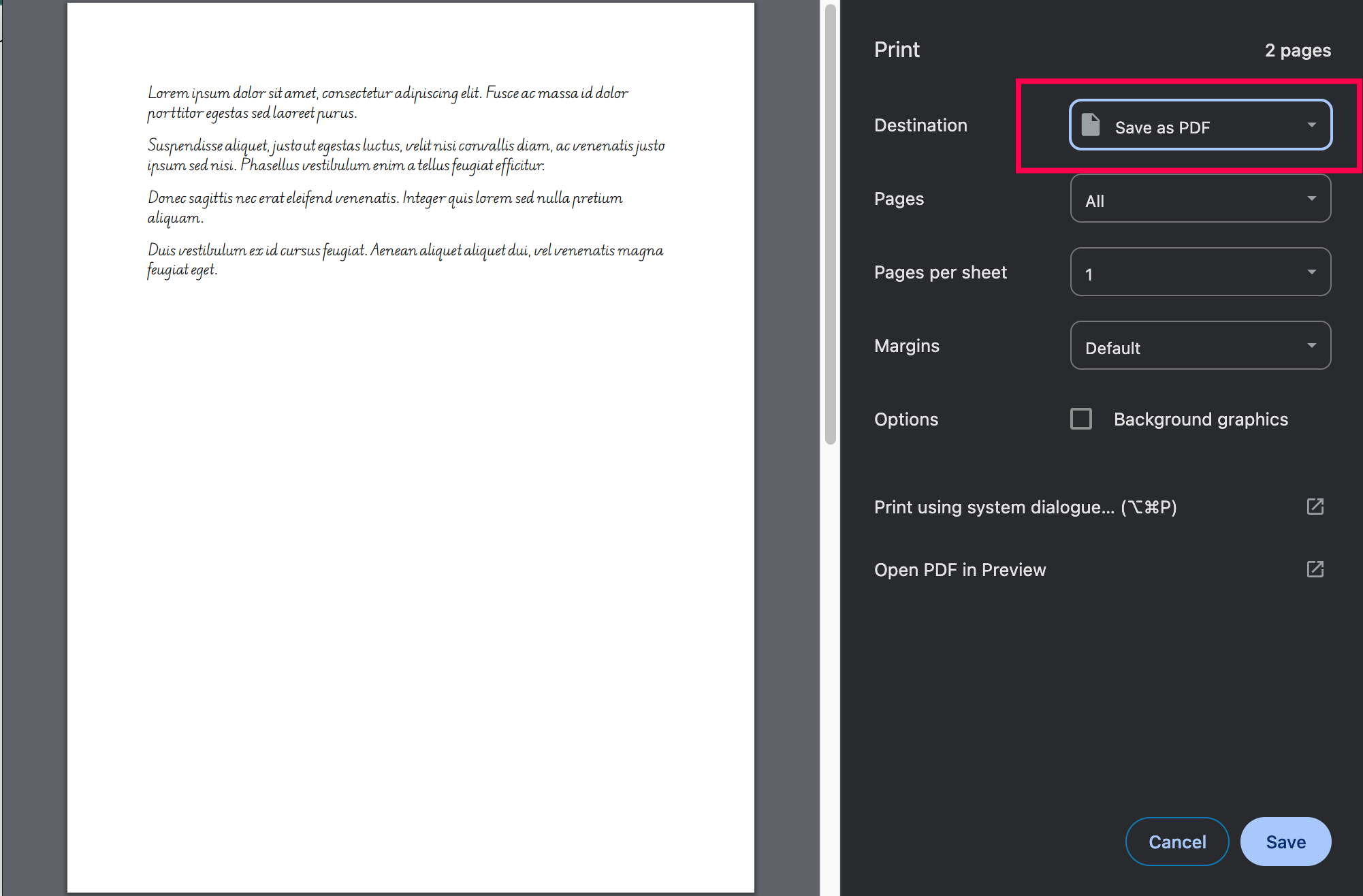
Task: Click the PDF document icon in Destination
Action: tap(1091, 125)
